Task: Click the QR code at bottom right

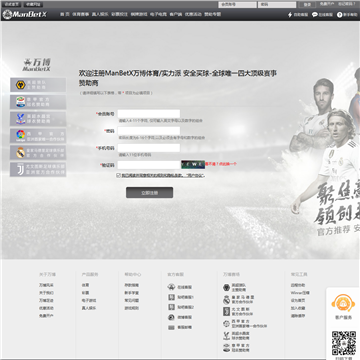Action: click(344, 343)
